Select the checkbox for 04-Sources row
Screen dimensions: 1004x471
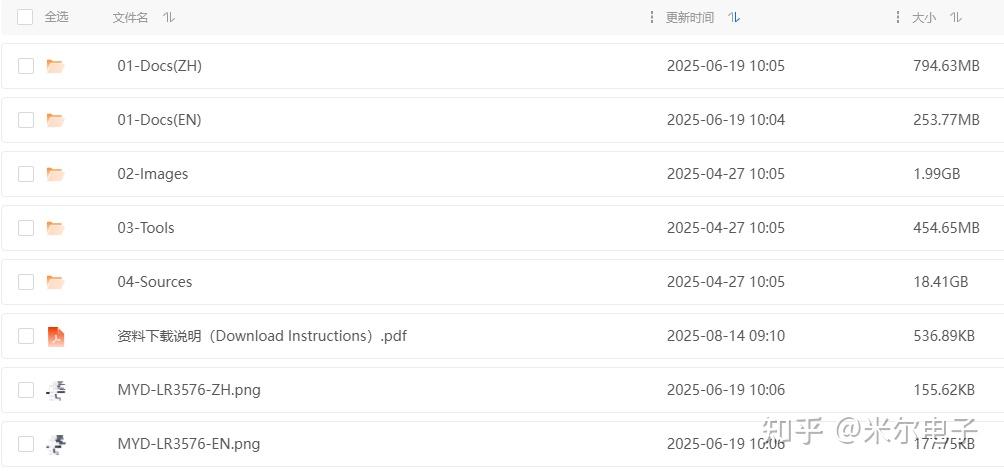[26, 282]
